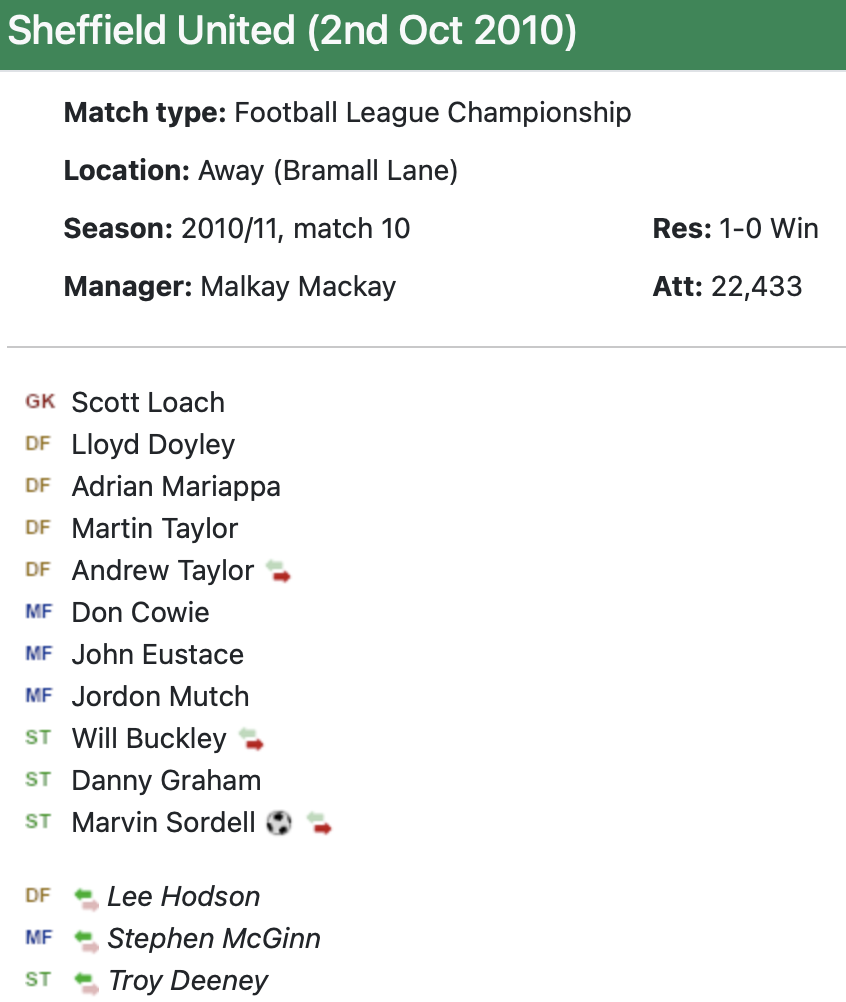Click the sub-on arrows before Troy Deeney
This screenshot has width=846, height=1002.
(87, 982)
